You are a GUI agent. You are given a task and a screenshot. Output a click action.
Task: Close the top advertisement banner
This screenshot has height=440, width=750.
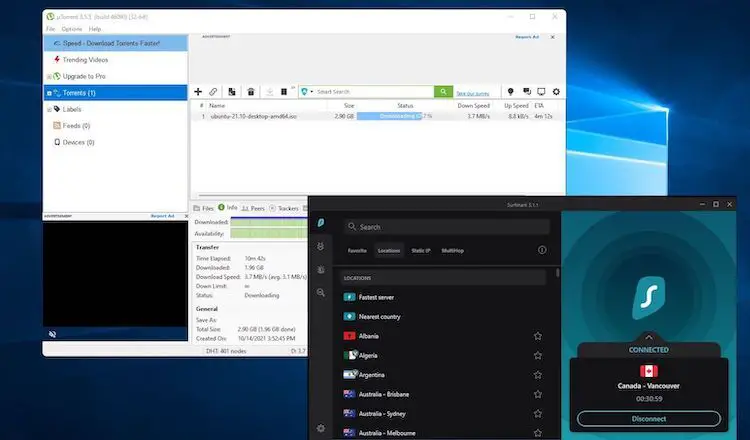(552, 37)
